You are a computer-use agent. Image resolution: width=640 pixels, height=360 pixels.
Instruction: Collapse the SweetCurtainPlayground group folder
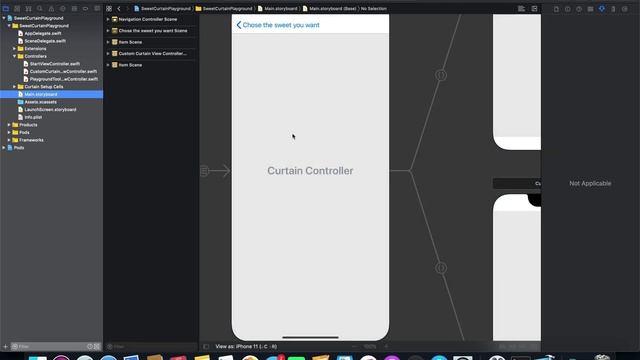(x=9, y=26)
